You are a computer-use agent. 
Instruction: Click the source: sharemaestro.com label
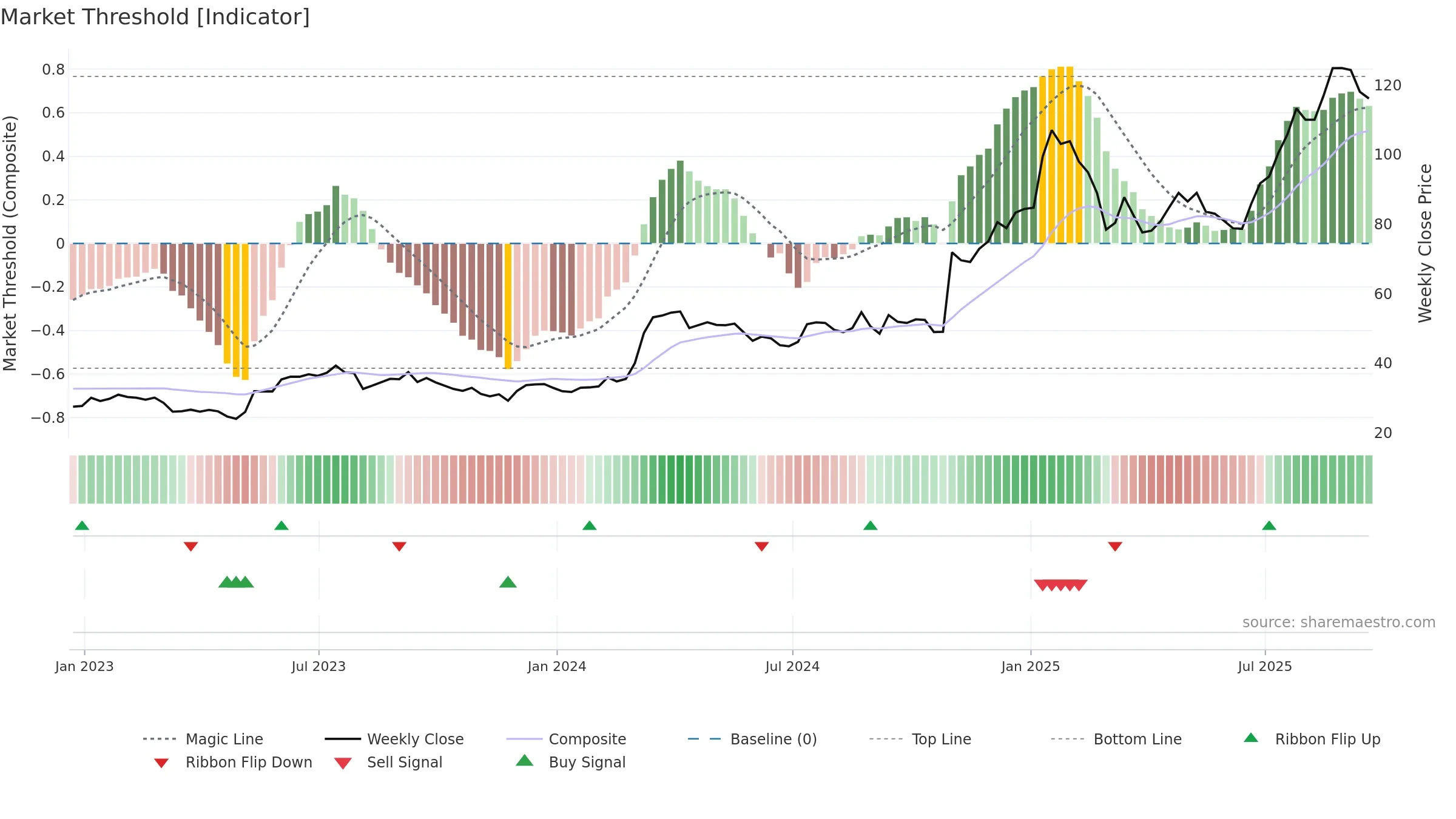[1339, 622]
